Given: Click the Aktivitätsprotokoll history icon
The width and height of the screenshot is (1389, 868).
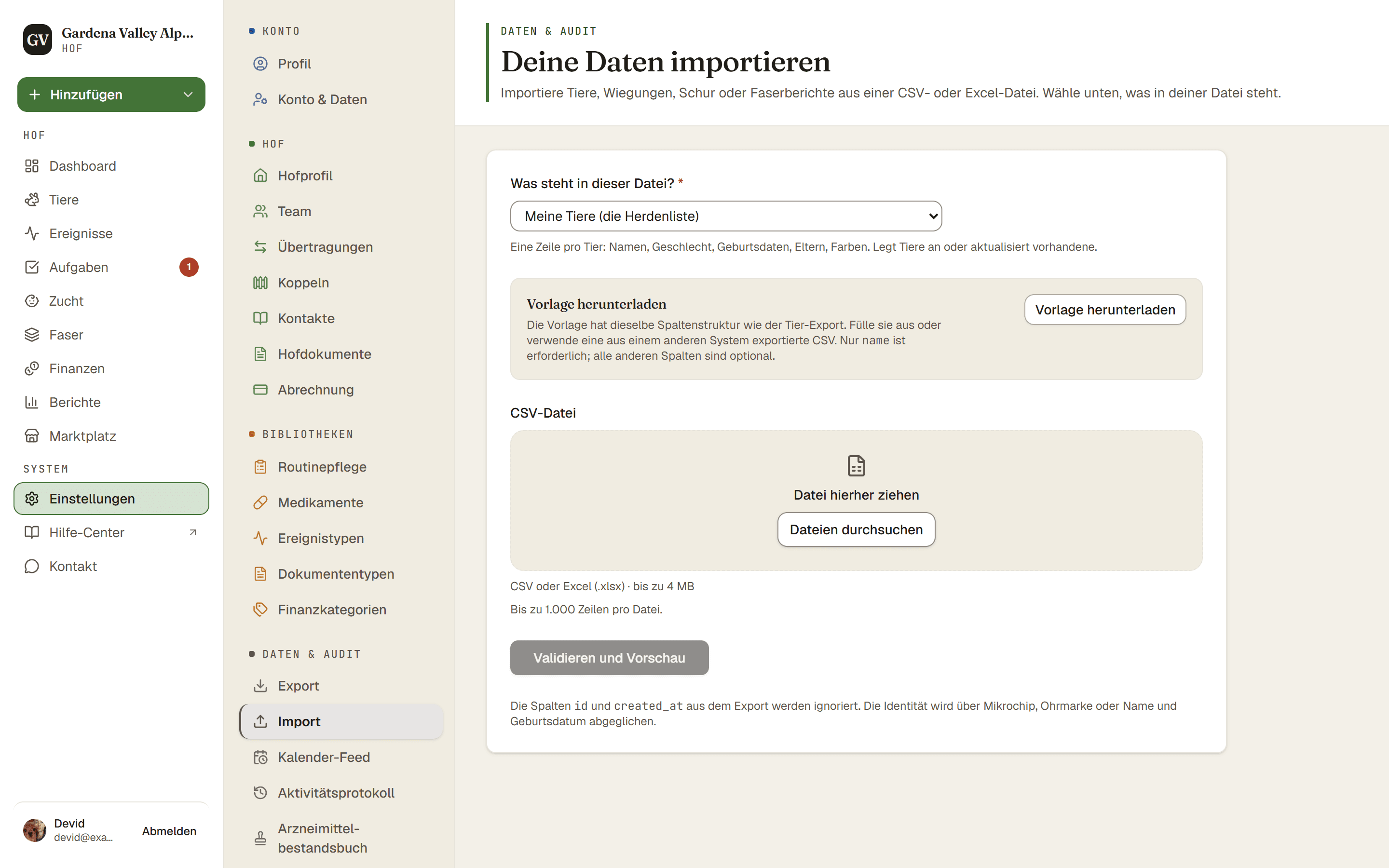Looking at the screenshot, I should pyautogui.click(x=260, y=793).
